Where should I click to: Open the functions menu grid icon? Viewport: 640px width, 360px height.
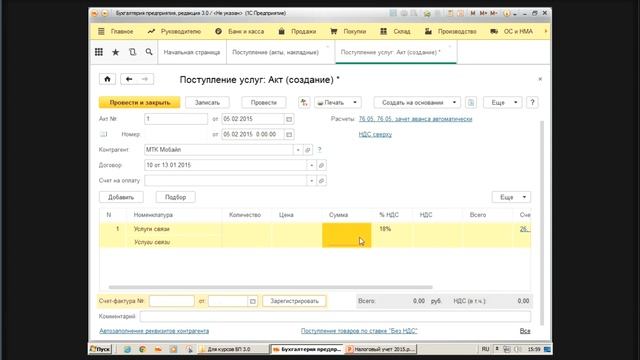[99, 52]
